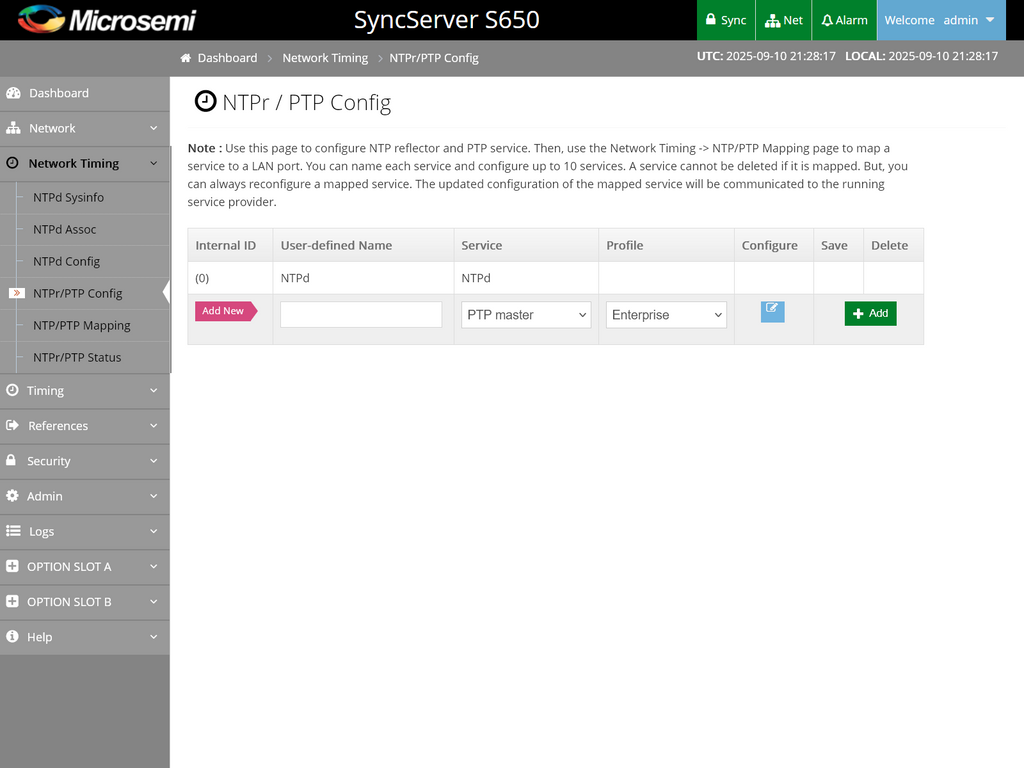Click the home icon in breadcrumb
Screen dimensions: 1024x768
[x=185, y=58]
